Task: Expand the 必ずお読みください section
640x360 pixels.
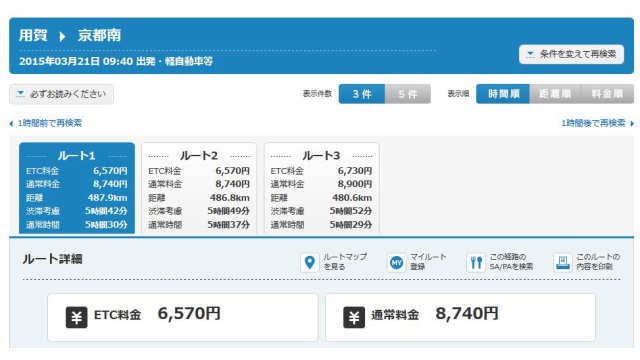Action: point(62,94)
